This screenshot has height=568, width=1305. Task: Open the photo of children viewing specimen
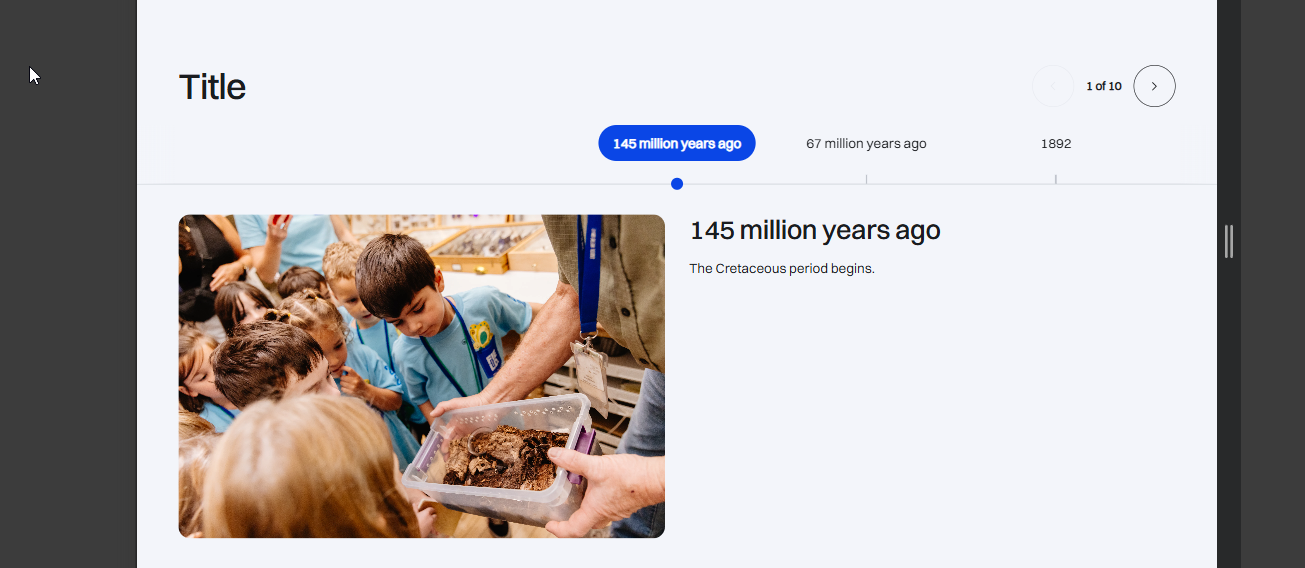(422, 376)
